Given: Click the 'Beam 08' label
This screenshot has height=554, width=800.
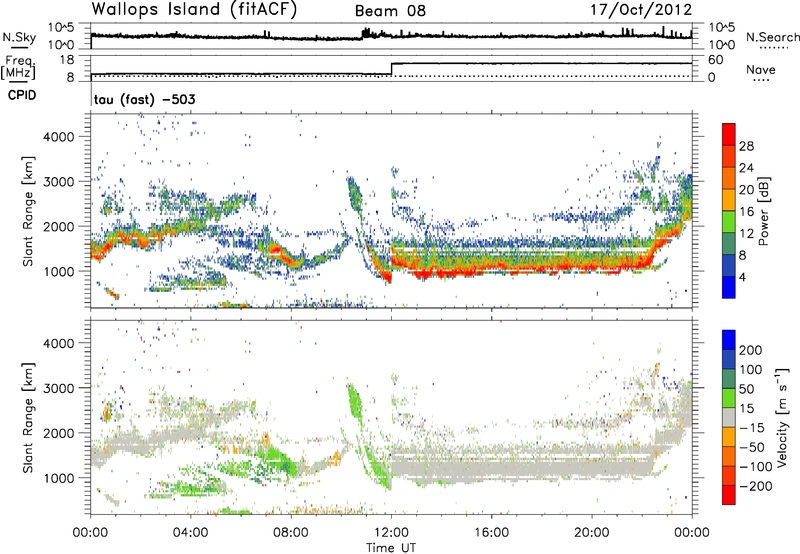Looking at the screenshot, I should [390, 11].
